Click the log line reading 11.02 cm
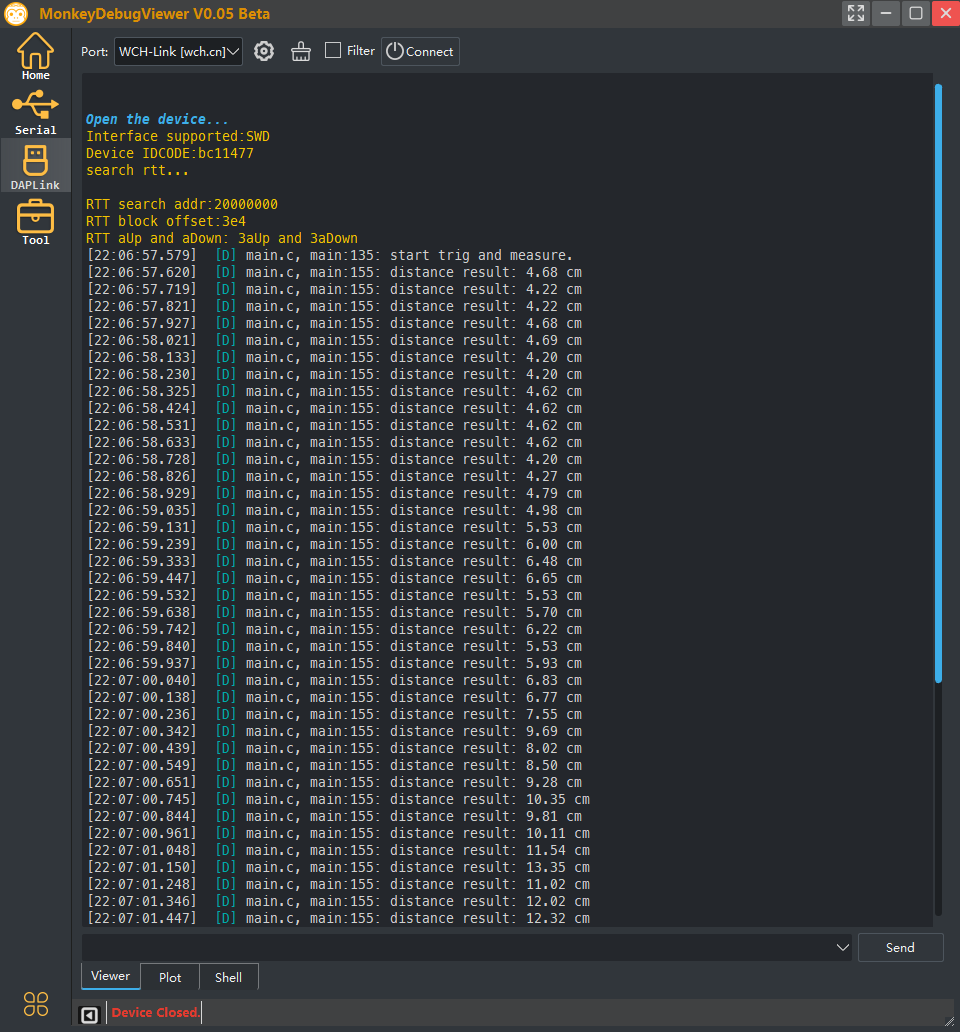The height and width of the screenshot is (1032, 960). coord(338,885)
